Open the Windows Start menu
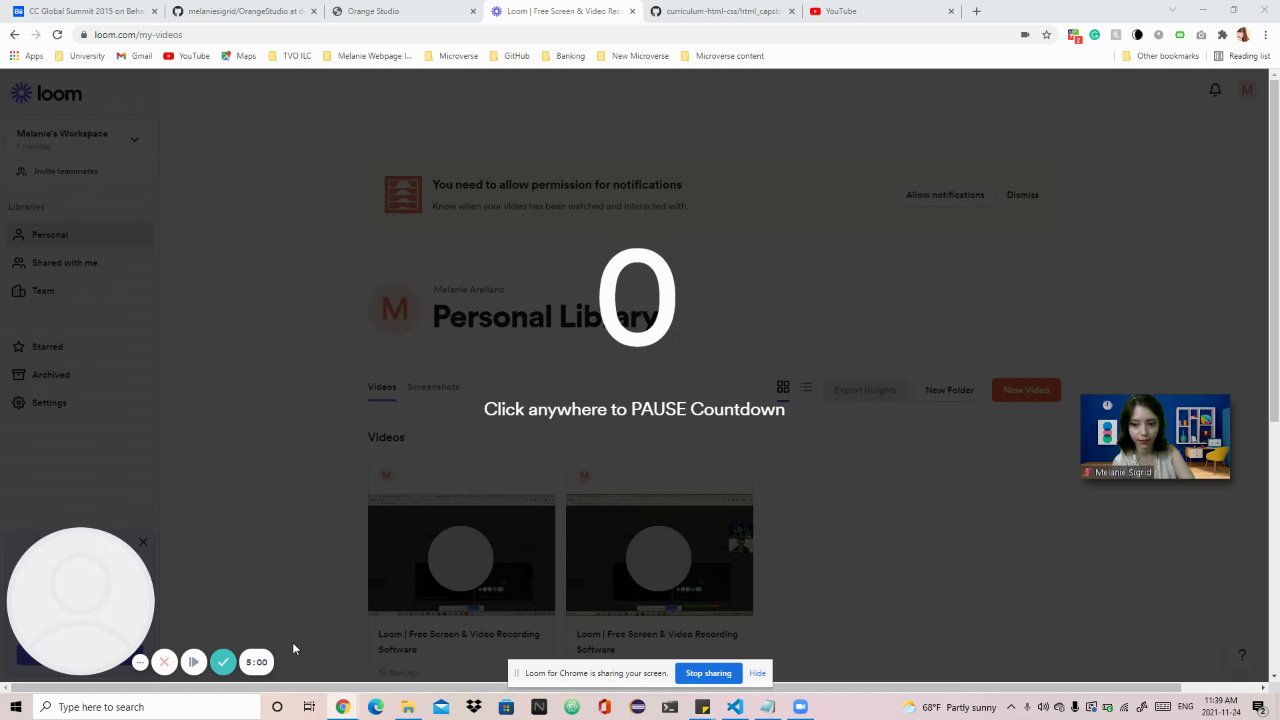Viewport: 1280px width, 720px height. pyautogui.click(x=16, y=707)
